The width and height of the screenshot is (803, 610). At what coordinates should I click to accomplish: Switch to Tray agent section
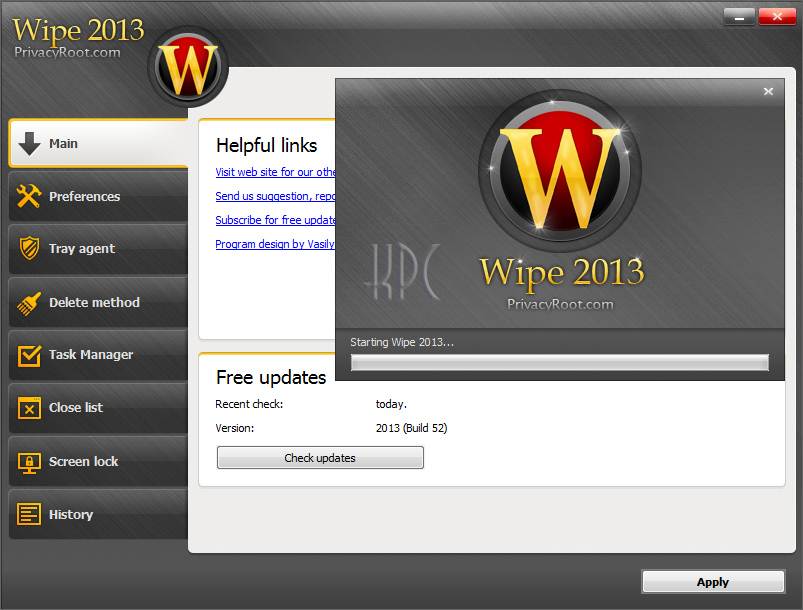tap(98, 249)
